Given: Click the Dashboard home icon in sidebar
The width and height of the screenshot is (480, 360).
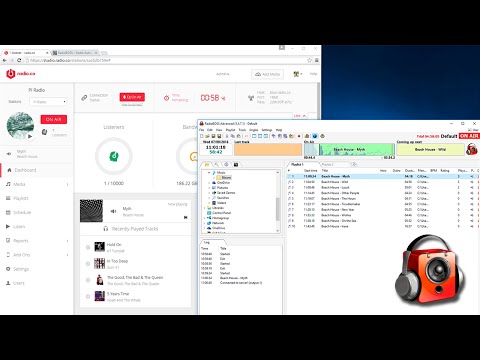Looking at the screenshot, I should [9, 170].
